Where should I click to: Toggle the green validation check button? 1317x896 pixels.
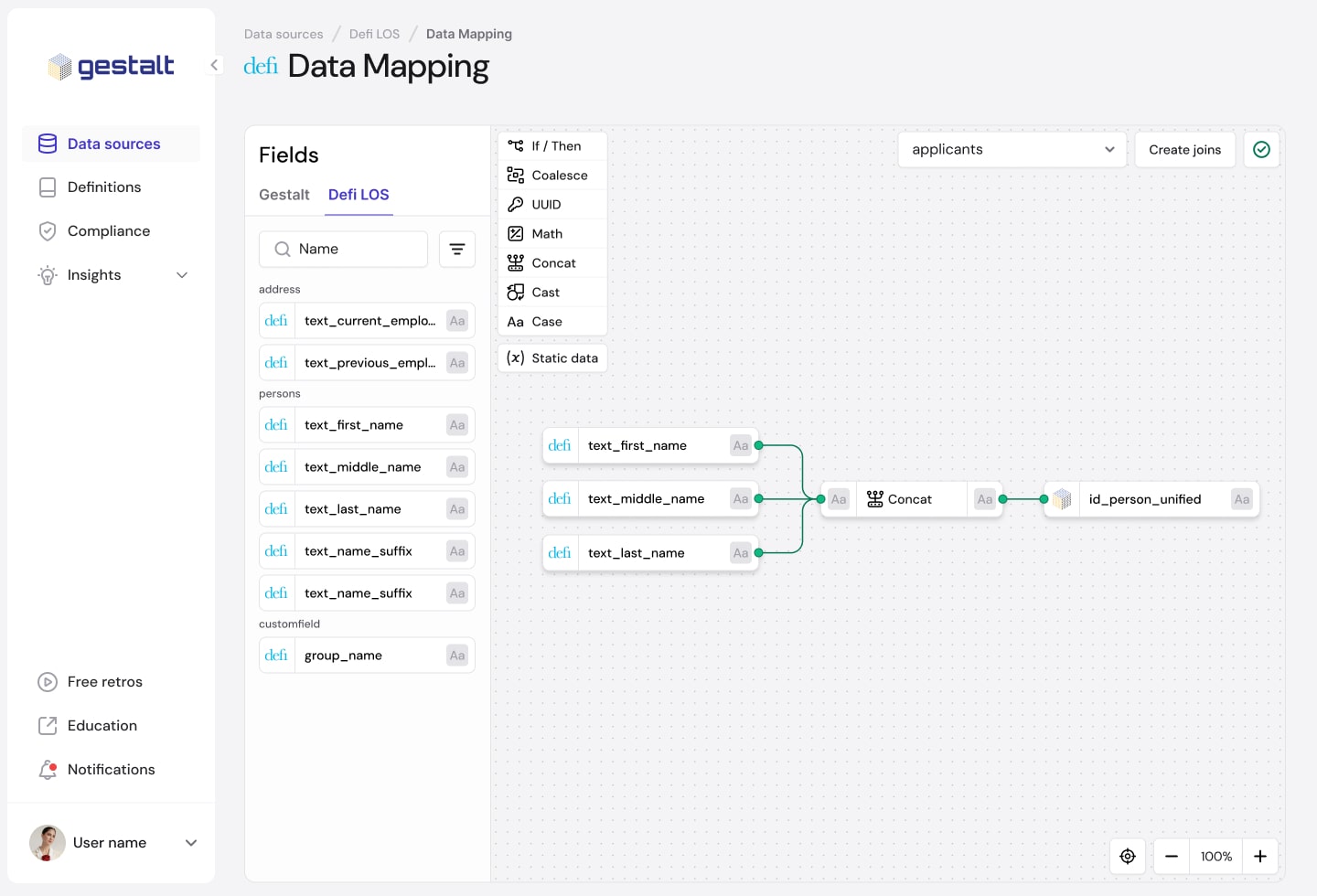pyautogui.click(x=1261, y=149)
